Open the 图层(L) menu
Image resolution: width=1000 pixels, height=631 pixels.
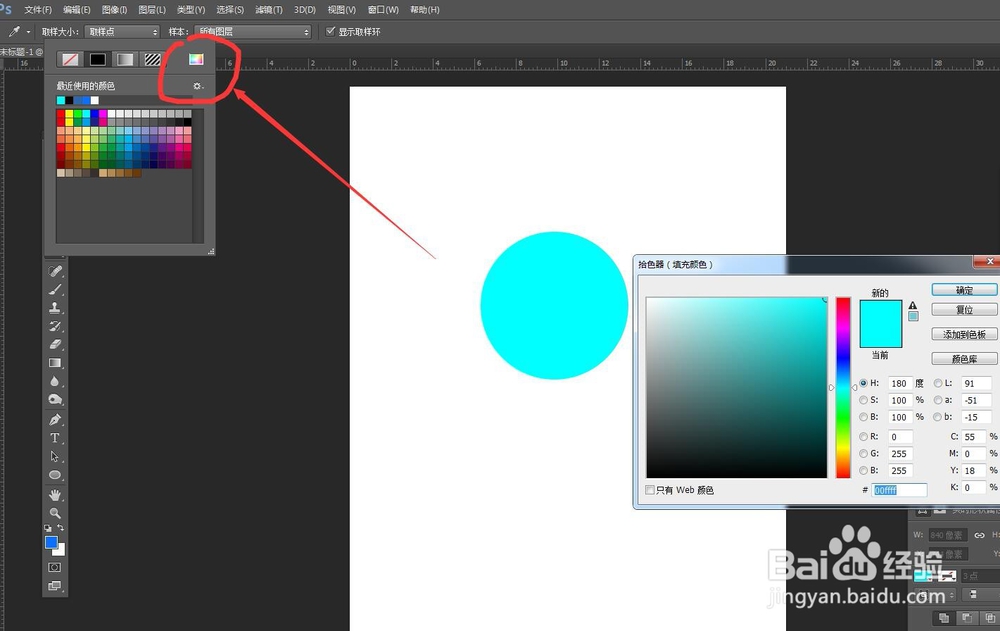point(152,10)
